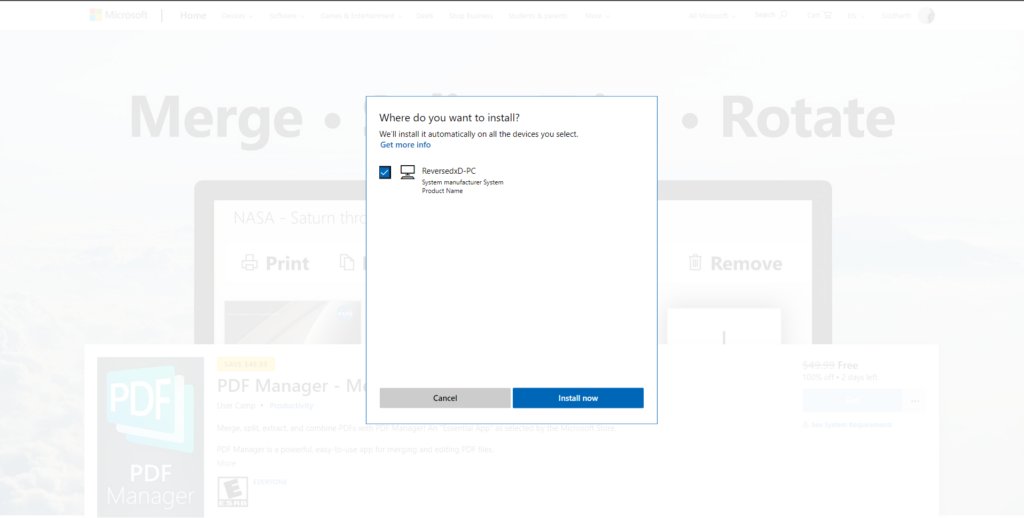Click the PDF Manager app logo
1024x518 pixels.
click(x=150, y=437)
